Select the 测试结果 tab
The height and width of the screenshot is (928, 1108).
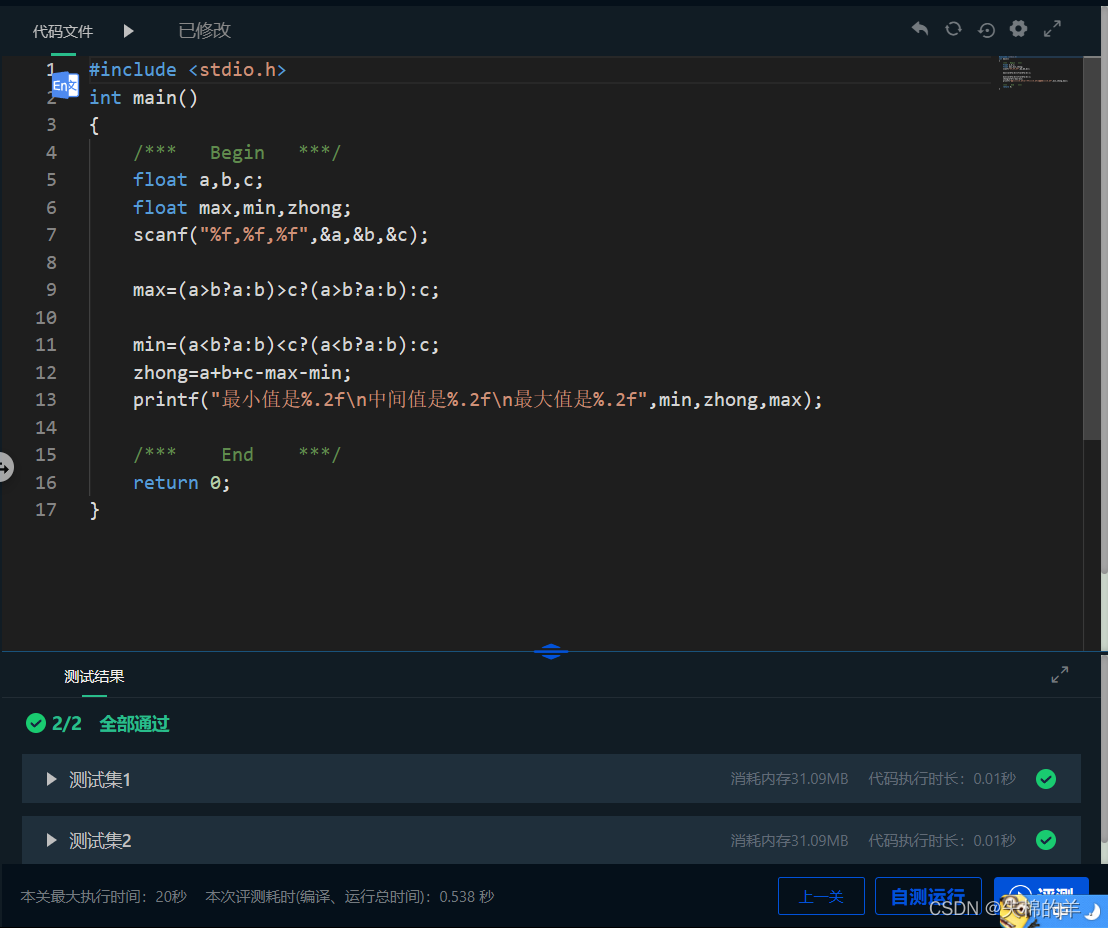(94, 676)
